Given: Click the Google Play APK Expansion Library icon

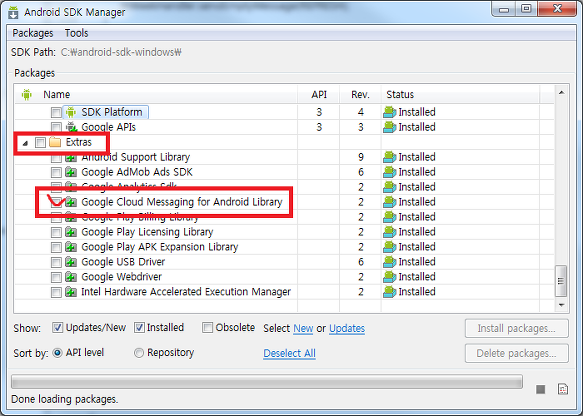Looking at the screenshot, I should tap(71, 247).
